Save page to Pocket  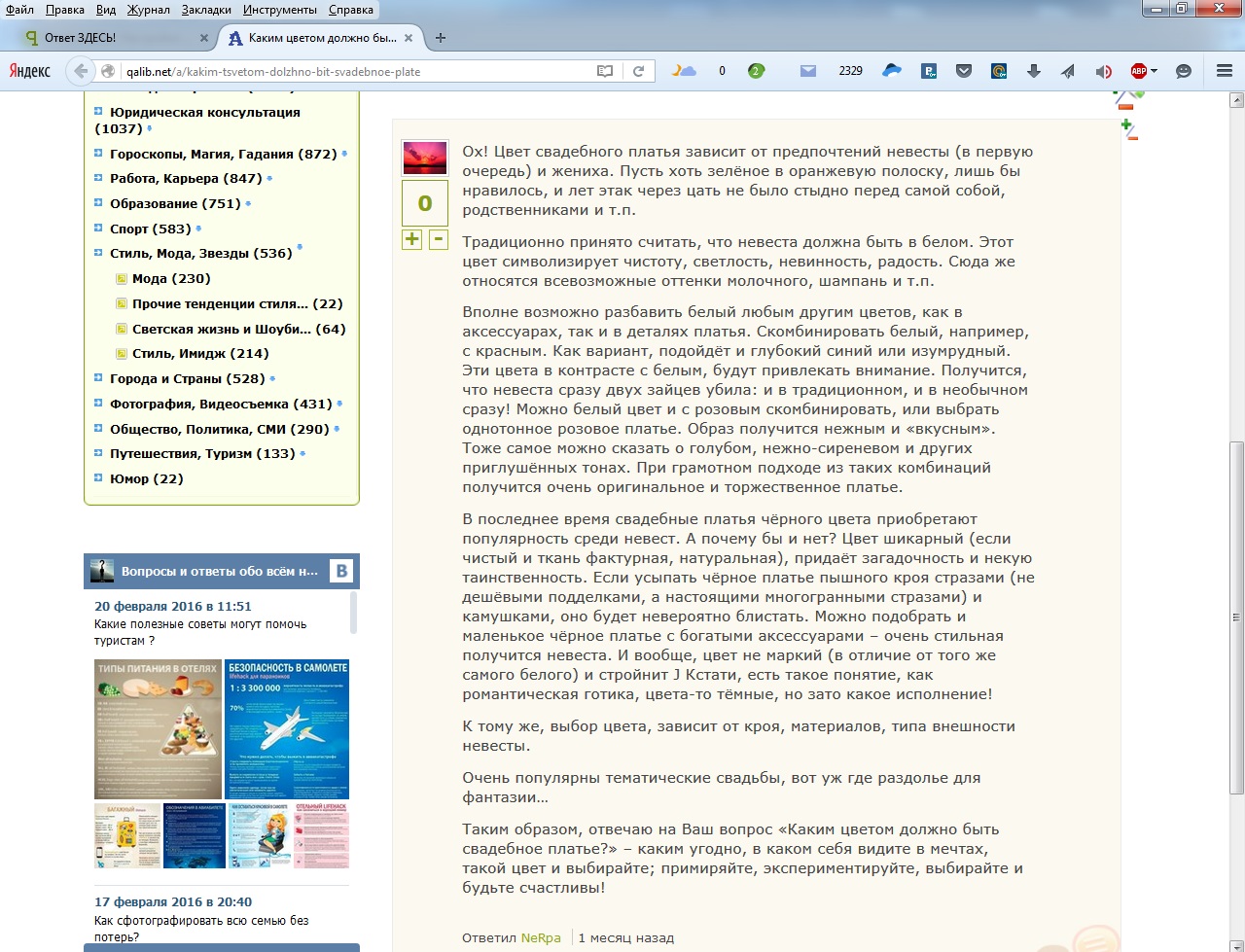click(x=964, y=71)
